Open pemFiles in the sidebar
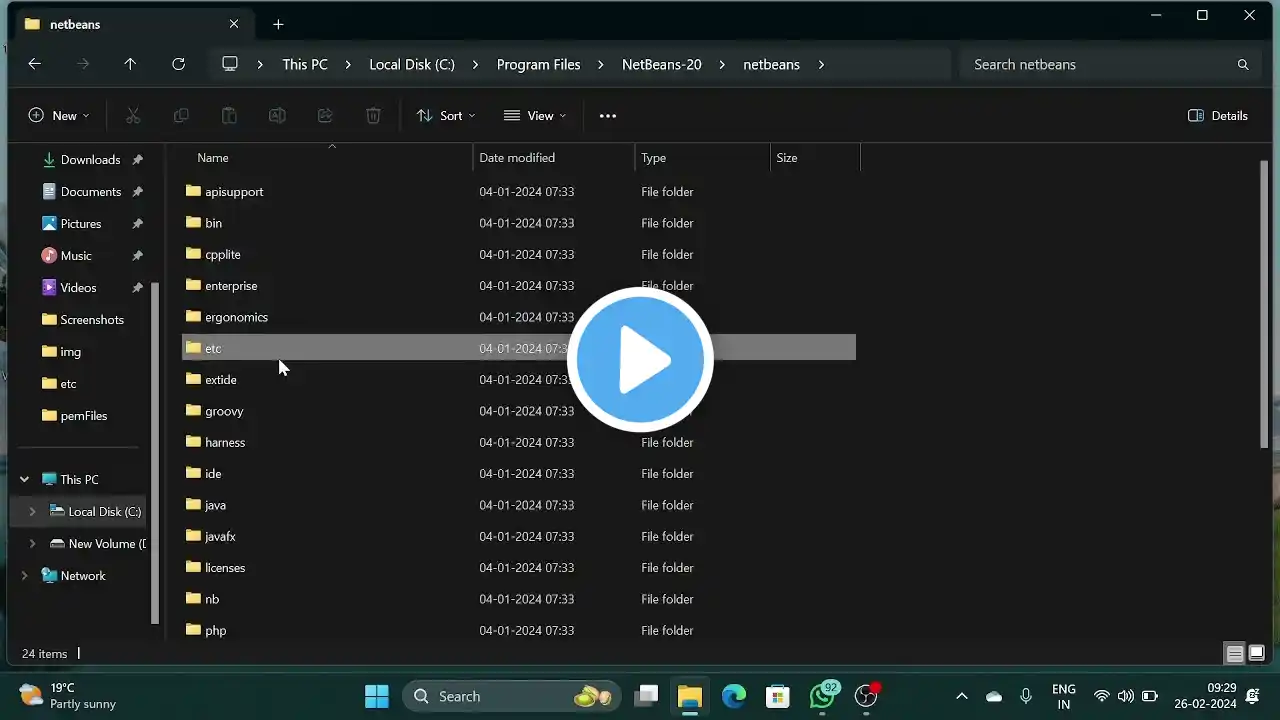 (84, 416)
